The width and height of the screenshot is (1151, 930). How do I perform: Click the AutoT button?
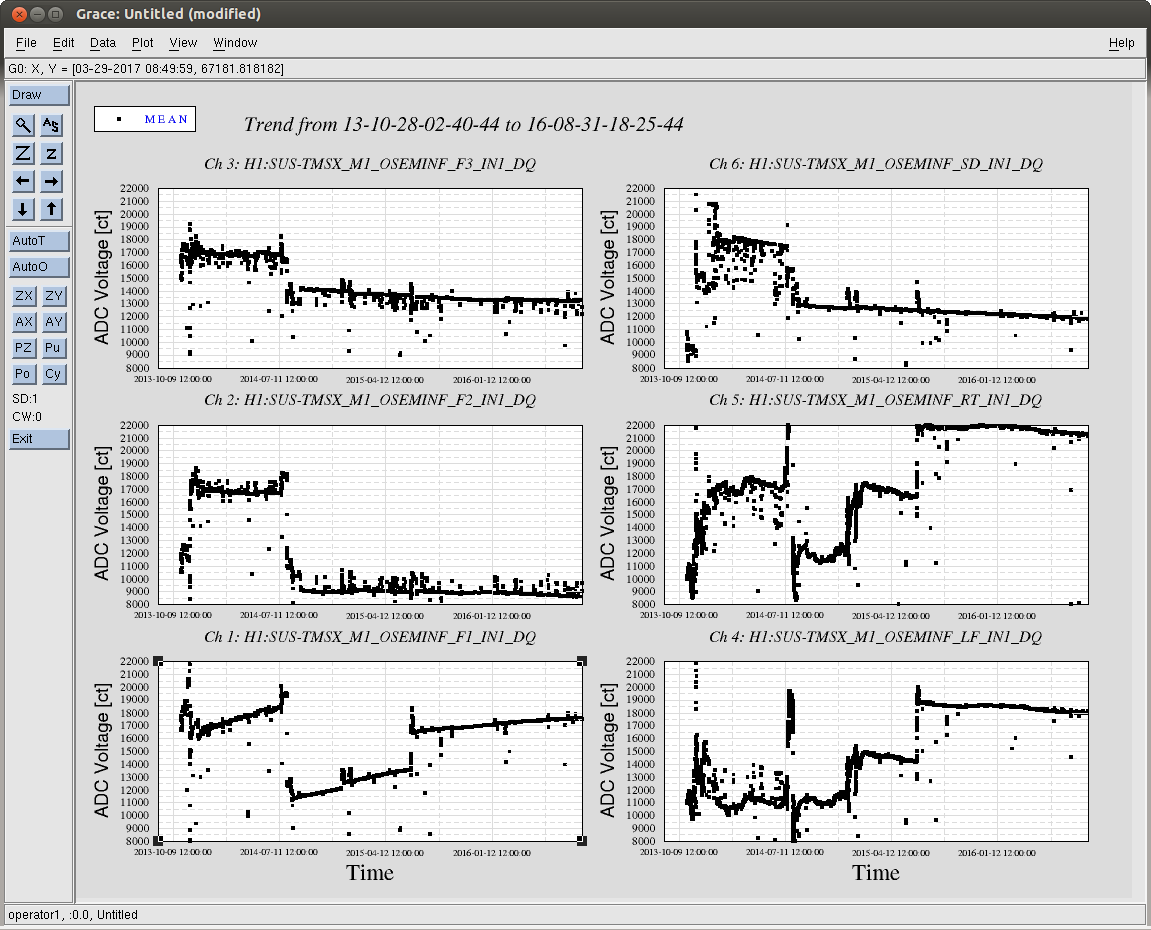pyautogui.click(x=39, y=241)
